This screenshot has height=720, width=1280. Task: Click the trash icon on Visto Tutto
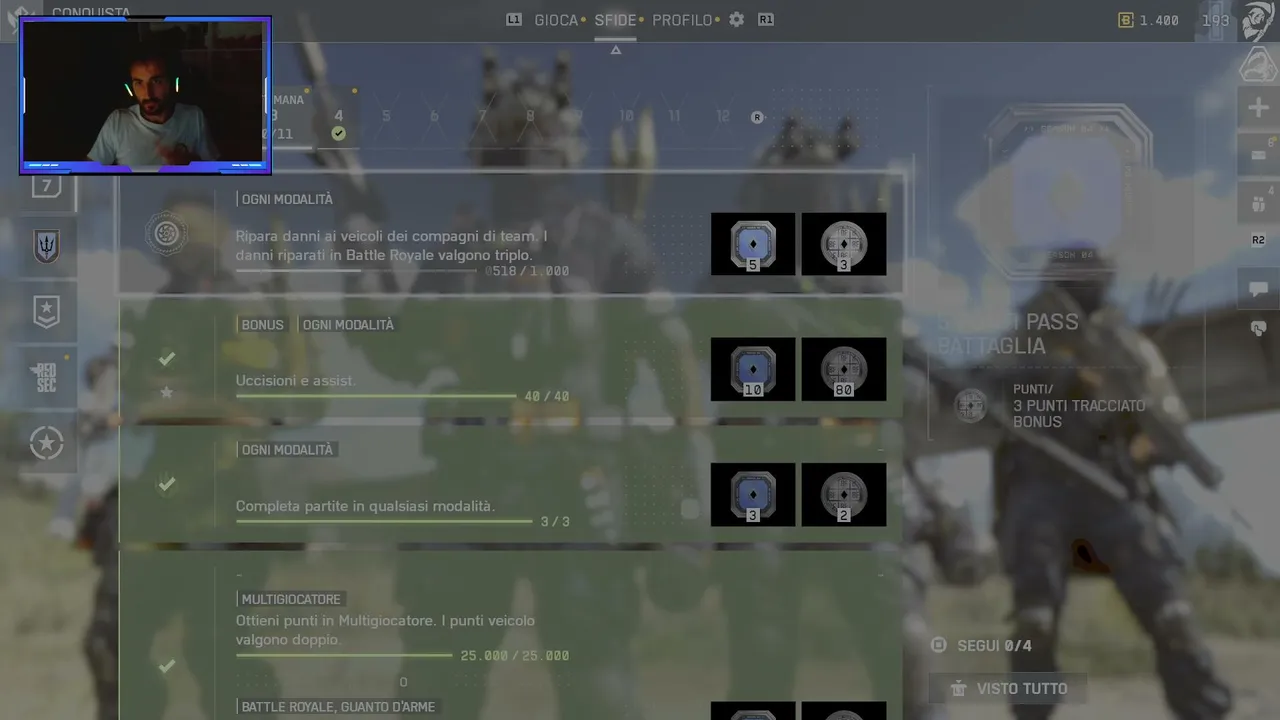[x=958, y=688]
